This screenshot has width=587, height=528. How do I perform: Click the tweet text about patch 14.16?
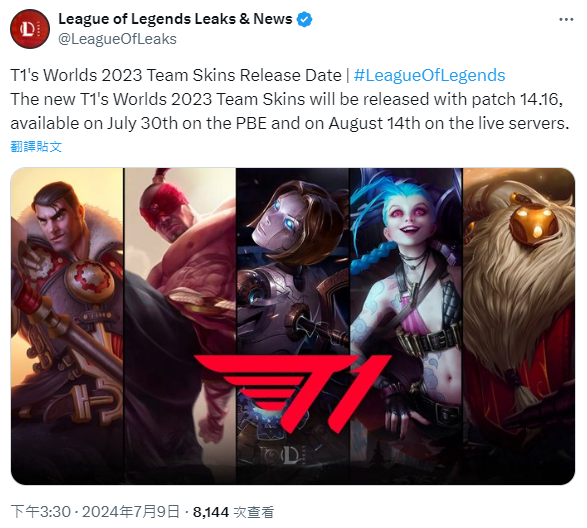tap(287, 99)
